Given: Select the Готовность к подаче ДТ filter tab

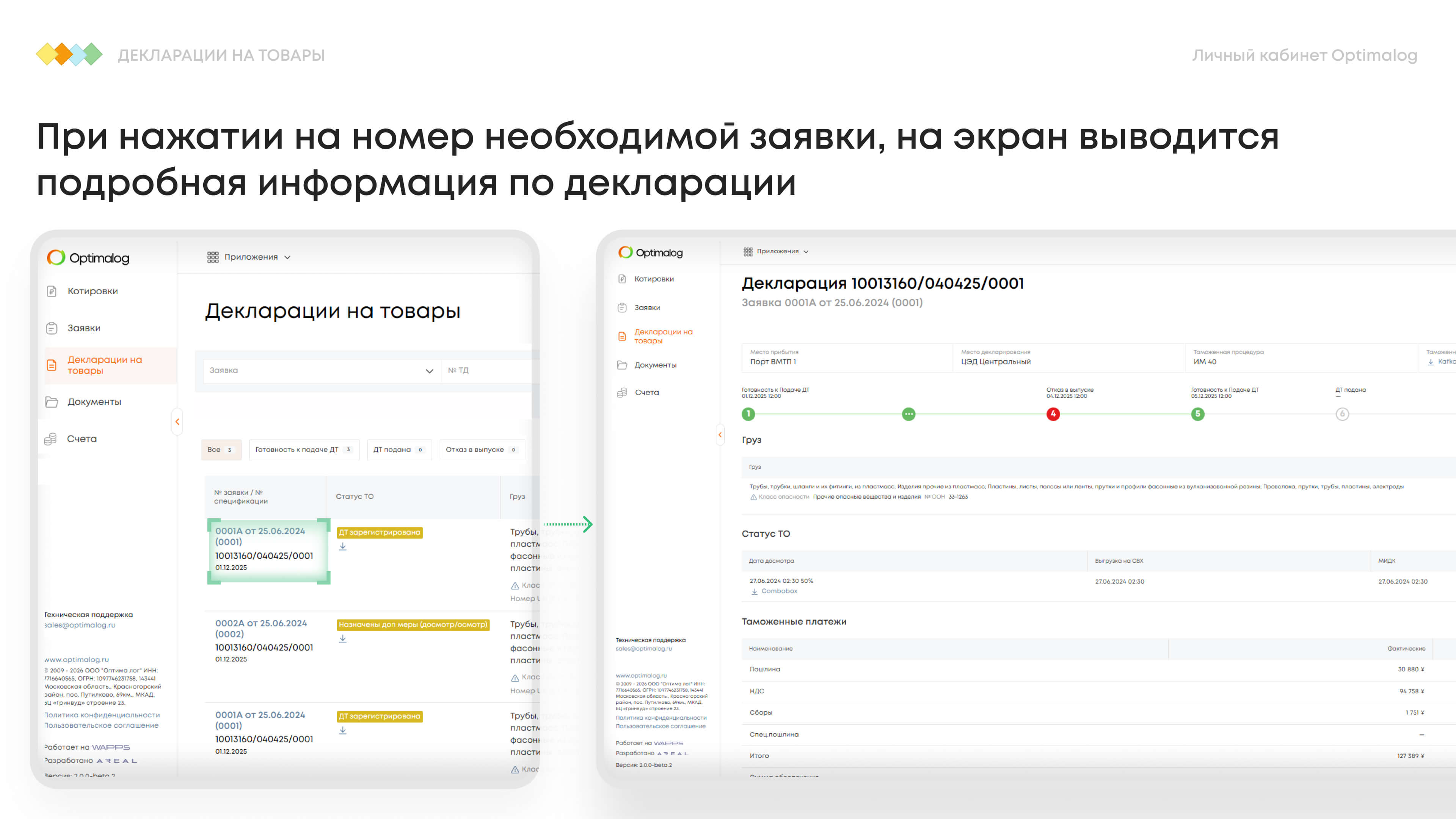Looking at the screenshot, I should 303,450.
